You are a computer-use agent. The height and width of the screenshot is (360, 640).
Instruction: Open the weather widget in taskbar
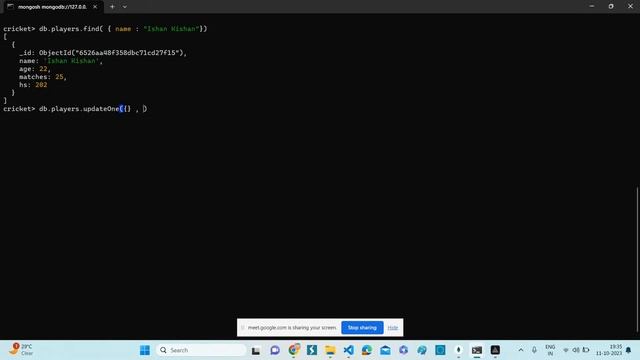pos(21,350)
